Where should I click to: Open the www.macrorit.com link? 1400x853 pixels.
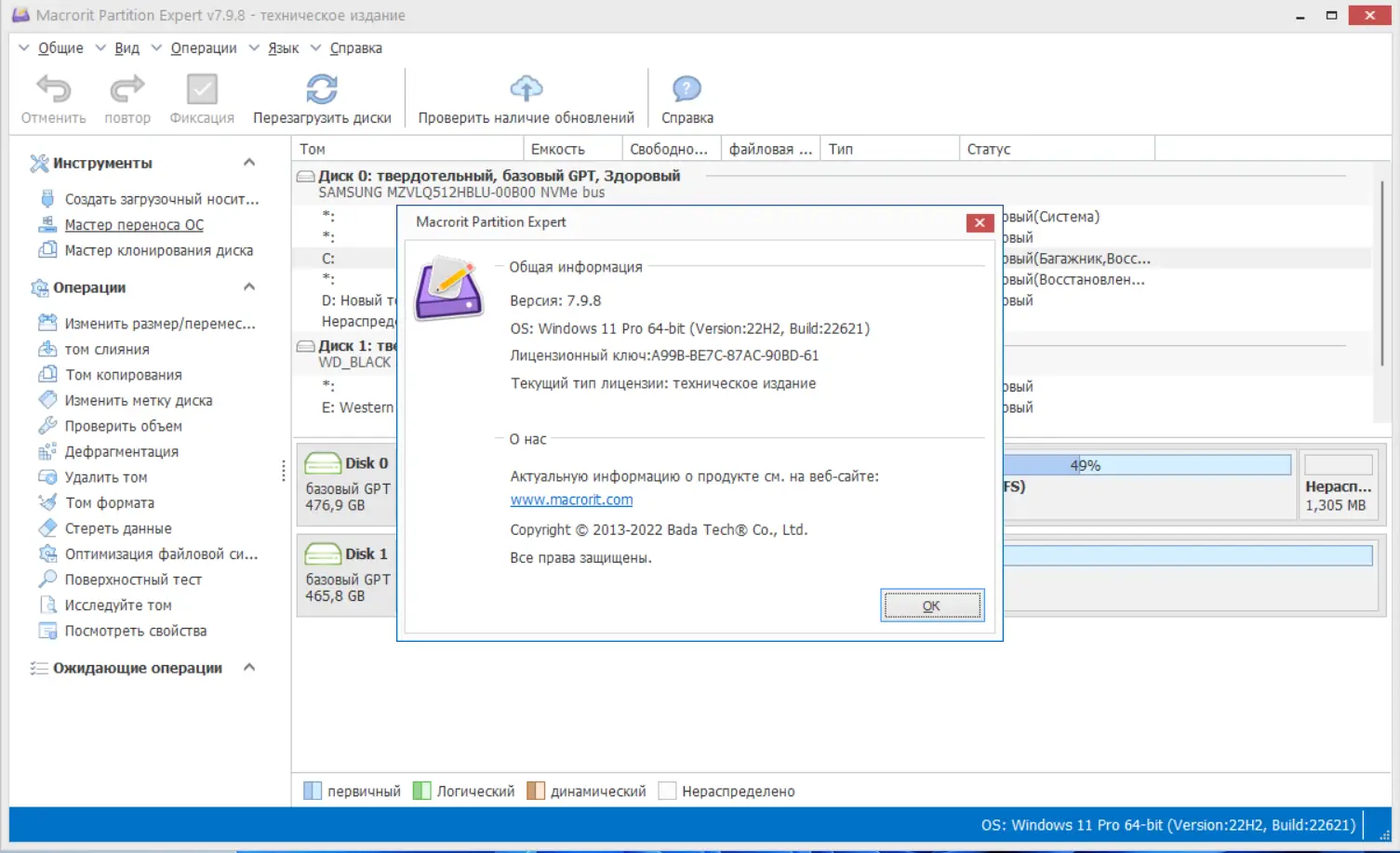(x=570, y=499)
